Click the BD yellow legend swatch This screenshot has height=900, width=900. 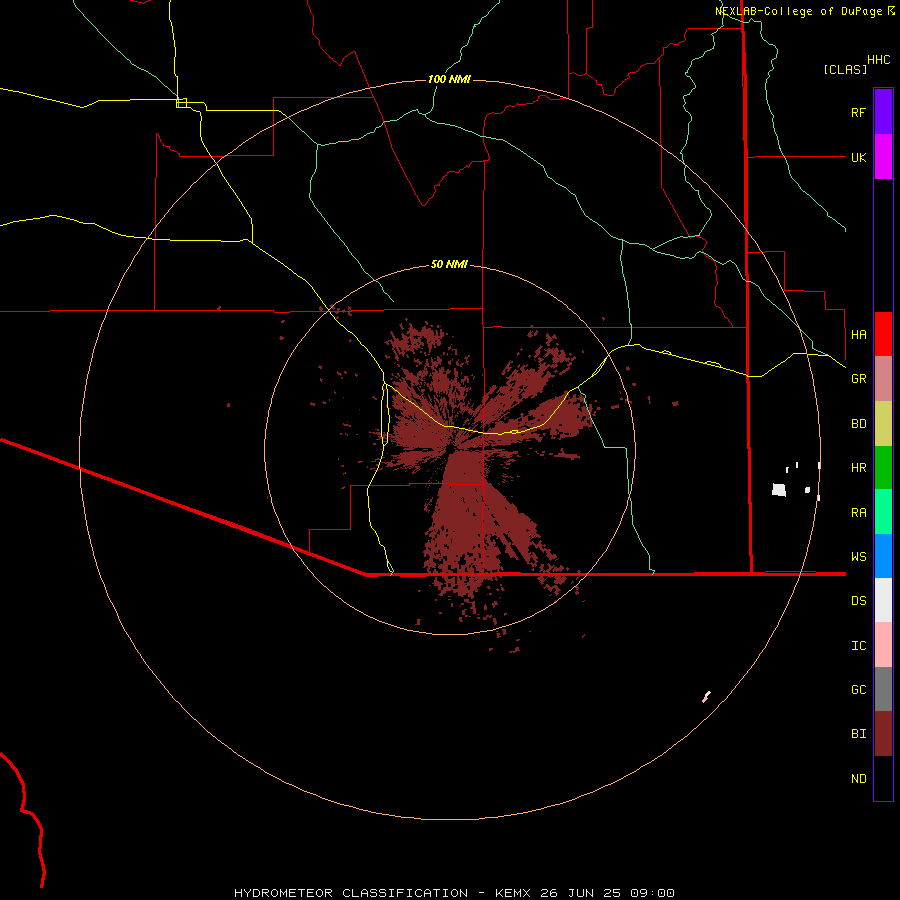[x=883, y=424]
